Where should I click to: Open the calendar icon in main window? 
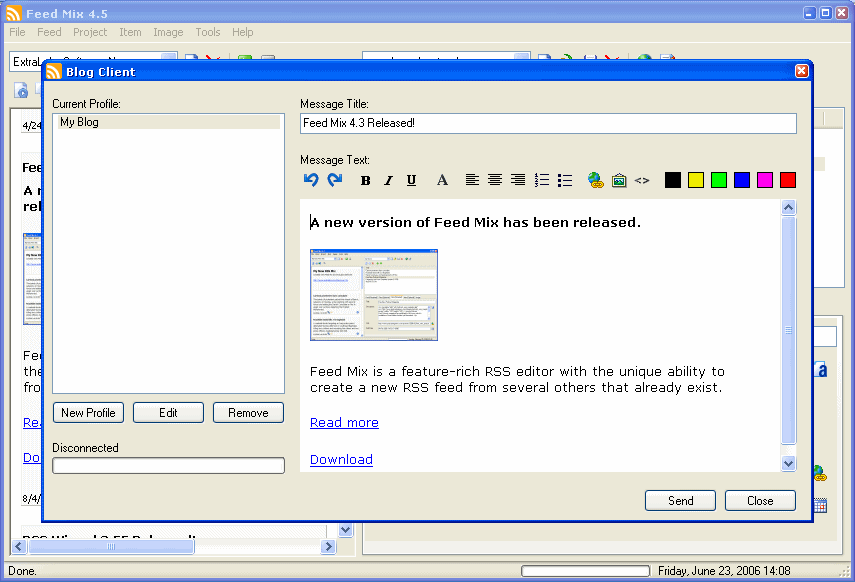[x=820, y=506]
